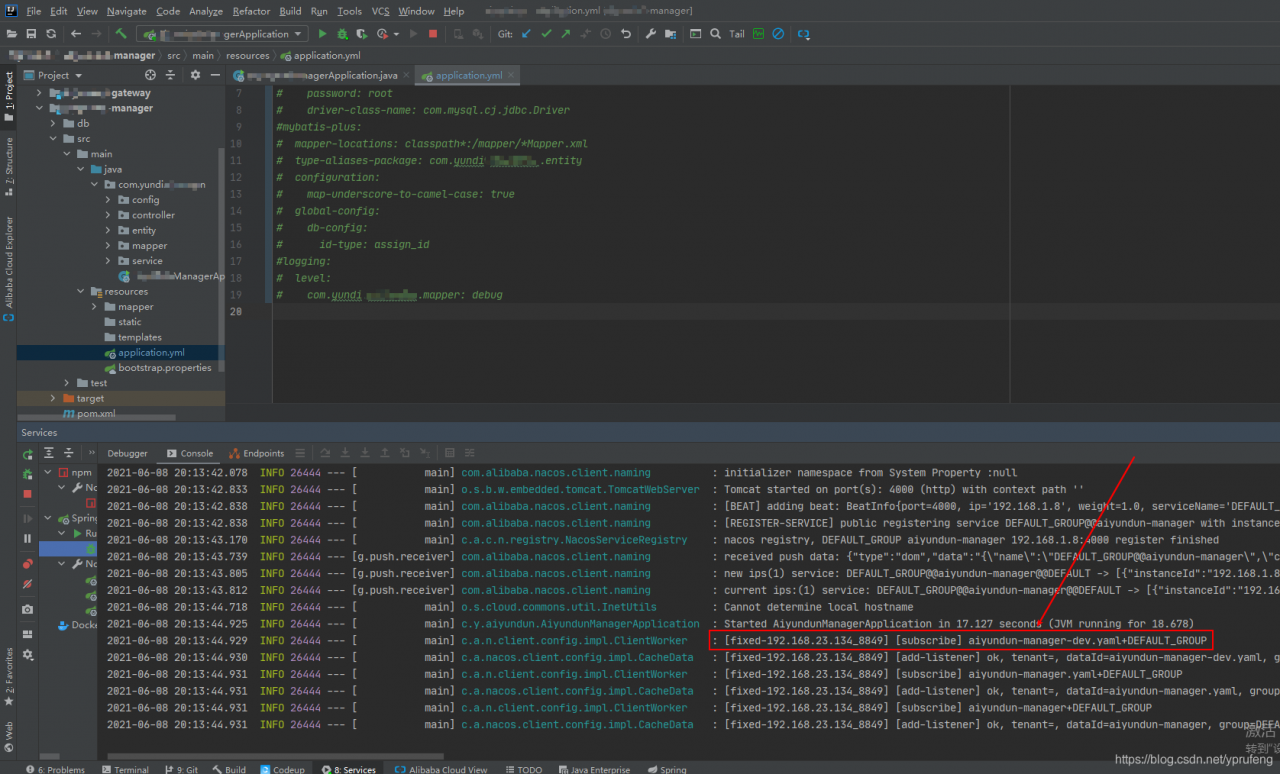Select pom.xml in project tree
Viewport: 1280px width, 774px height.
88,413
